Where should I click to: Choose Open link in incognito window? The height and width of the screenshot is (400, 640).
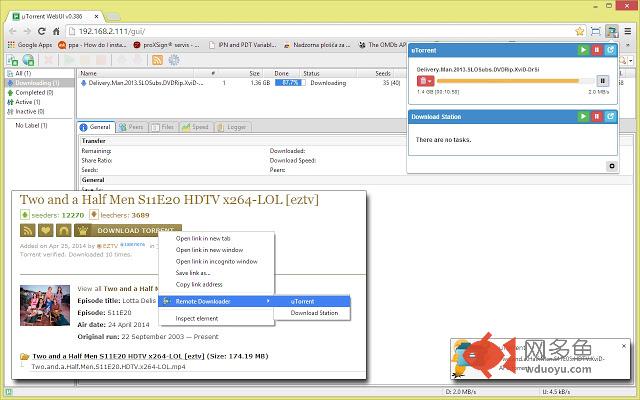coord(216,261)
